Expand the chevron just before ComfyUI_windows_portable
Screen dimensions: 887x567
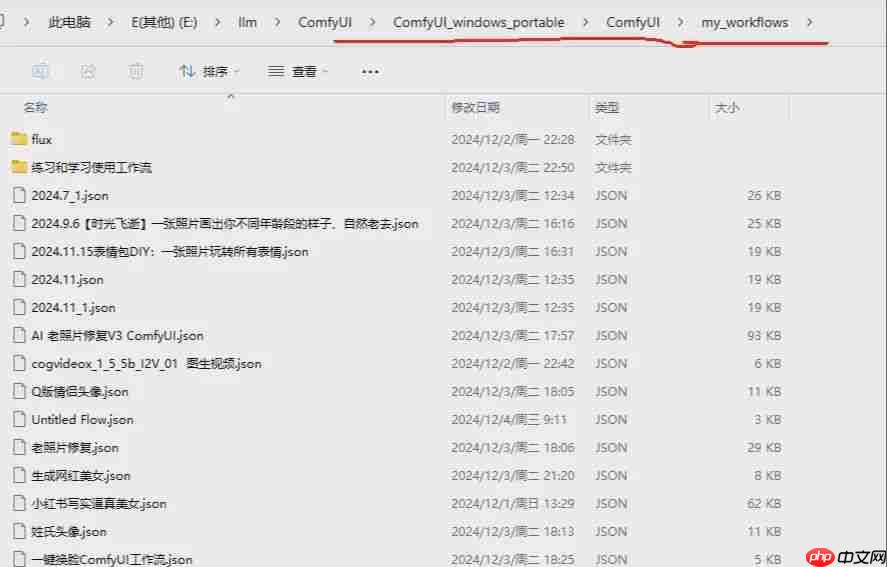372,23
